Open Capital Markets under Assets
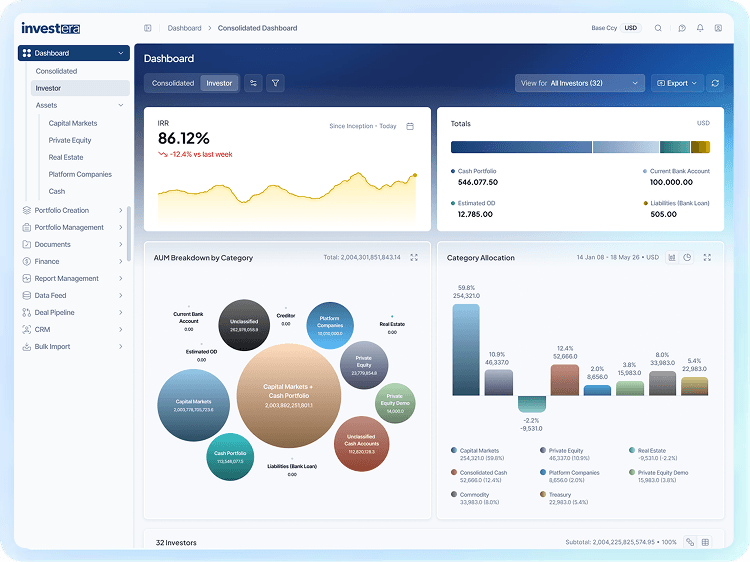Screen dimensions: 750x562 [73, 123]
